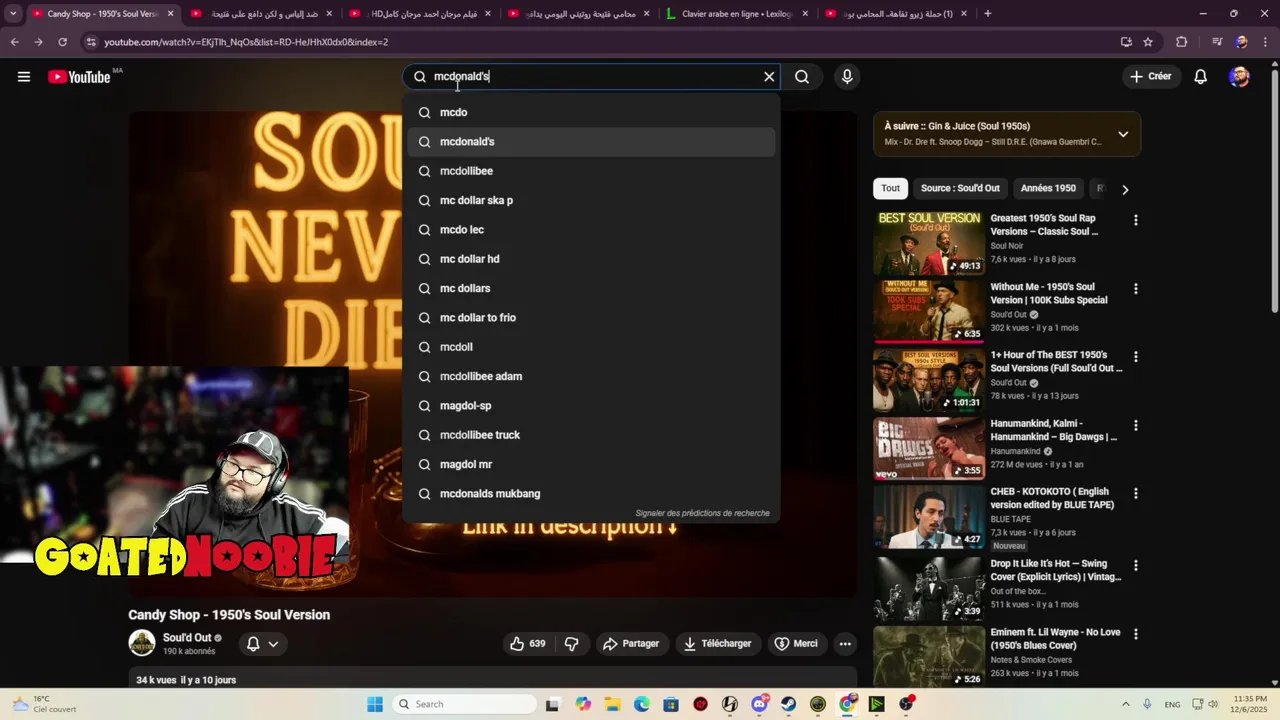Click the search input field

click(592, 77)
